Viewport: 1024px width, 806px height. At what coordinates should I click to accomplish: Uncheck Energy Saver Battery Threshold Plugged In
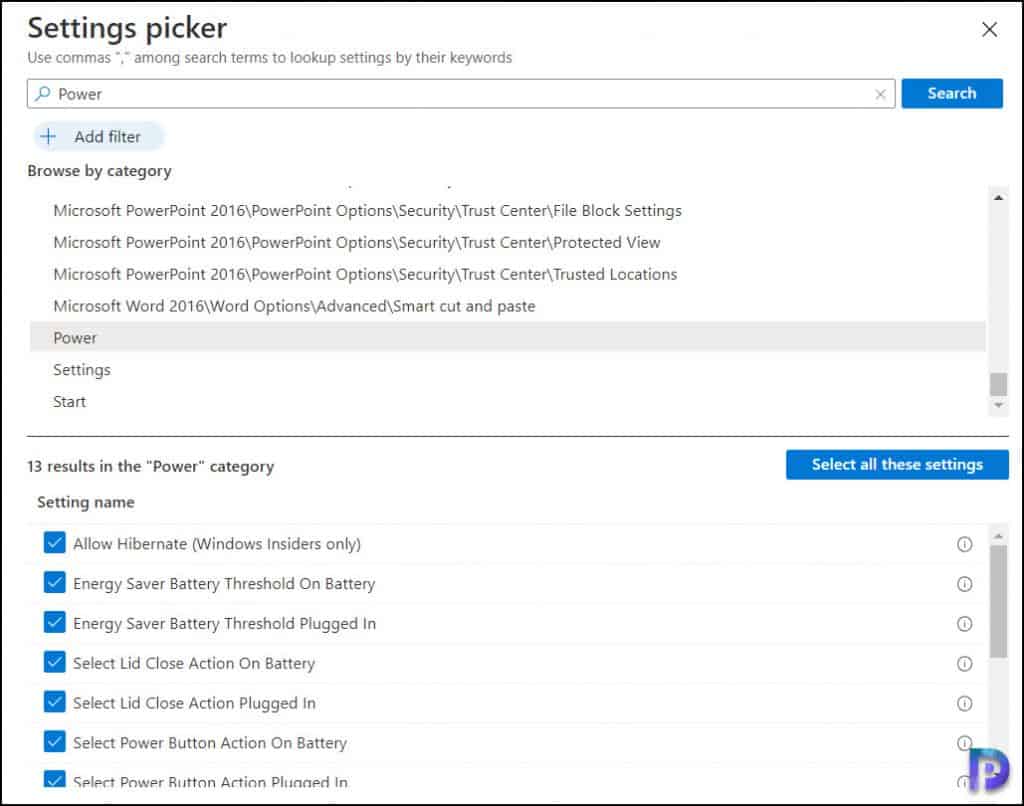click(55, 622)
